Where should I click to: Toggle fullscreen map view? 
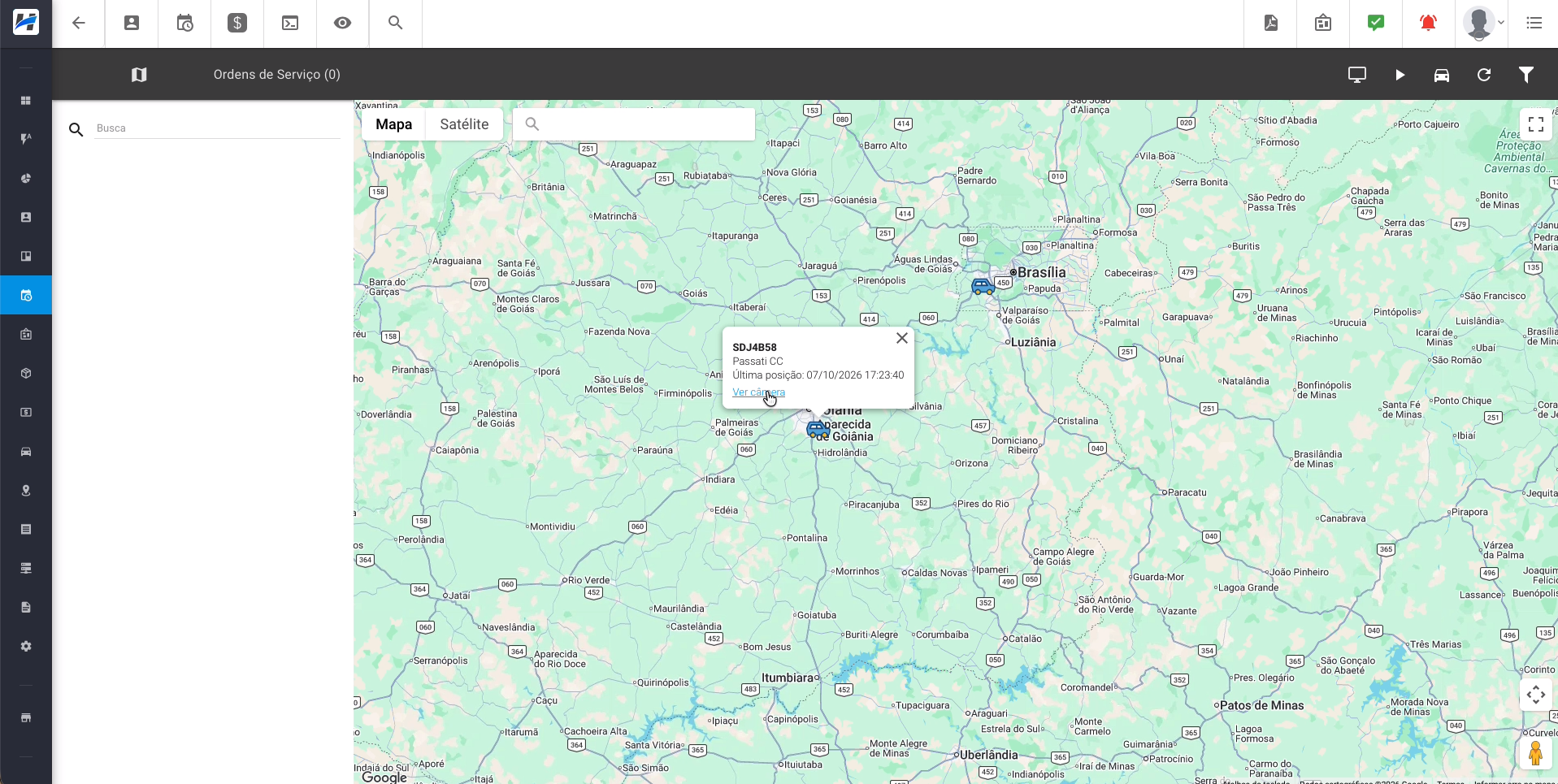click(1536, 124)
